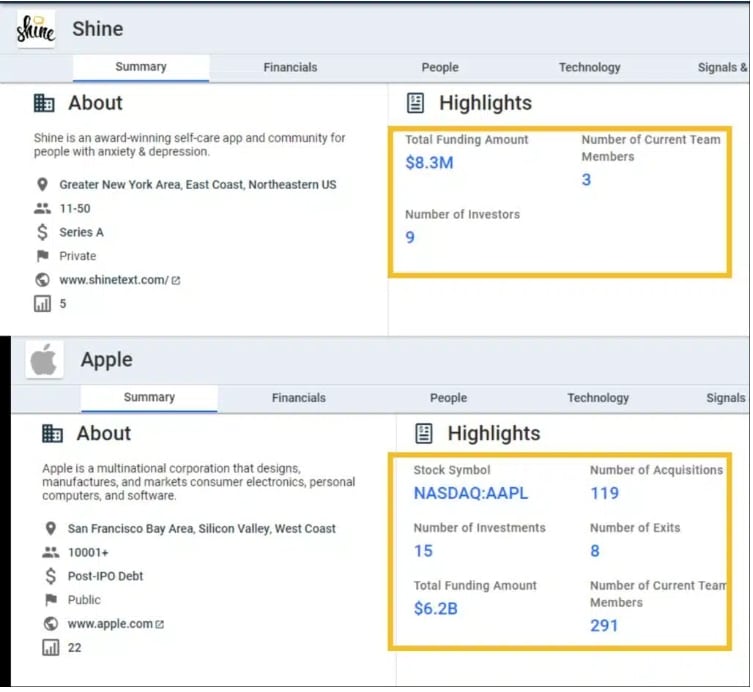753x692 pixels.
Task: Switch to the Financials tab for Shine
Action: pyautogui.click(x=290, y=67)
